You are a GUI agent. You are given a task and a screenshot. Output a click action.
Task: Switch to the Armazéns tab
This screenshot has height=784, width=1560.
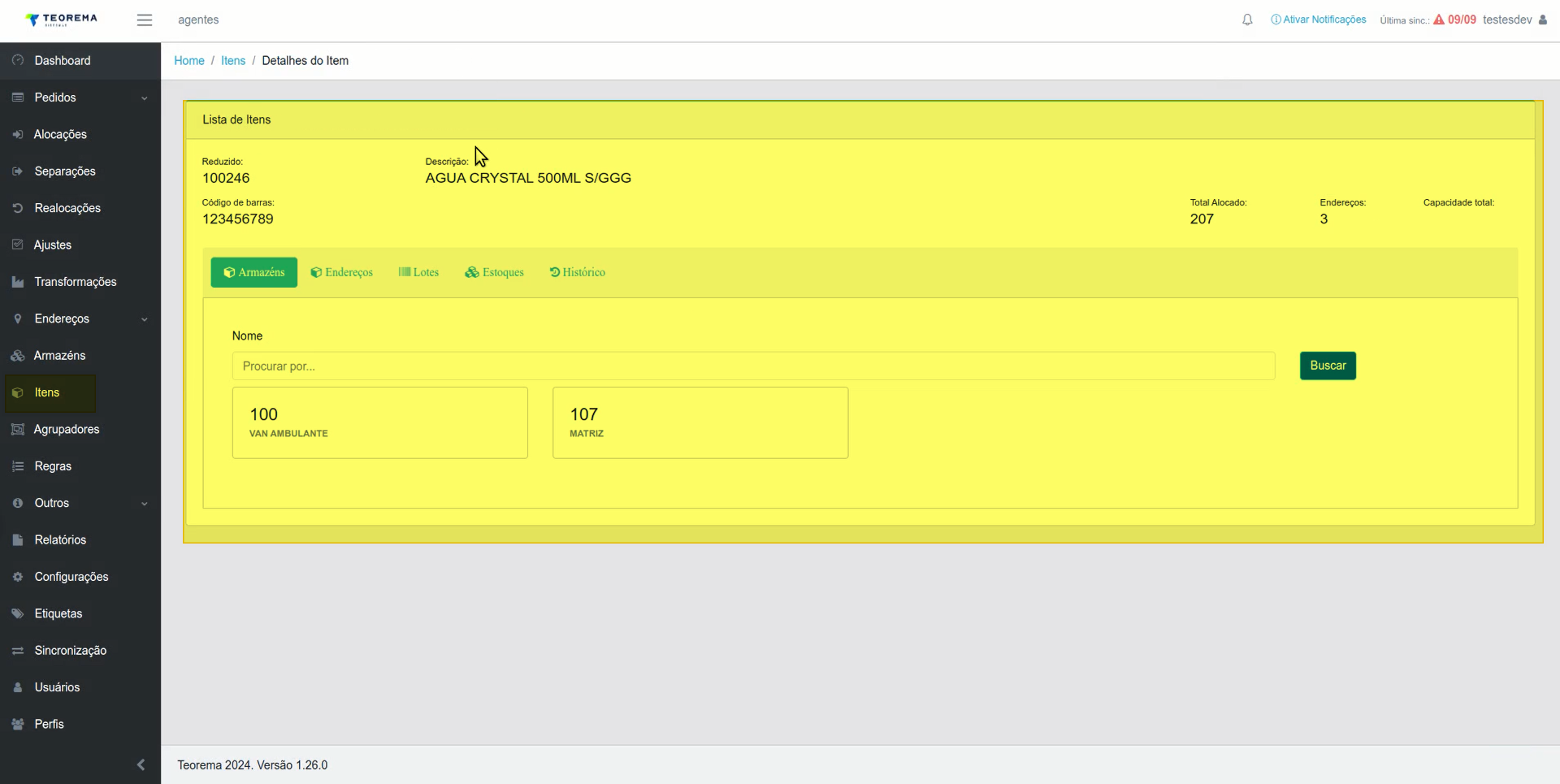(254, 272)
